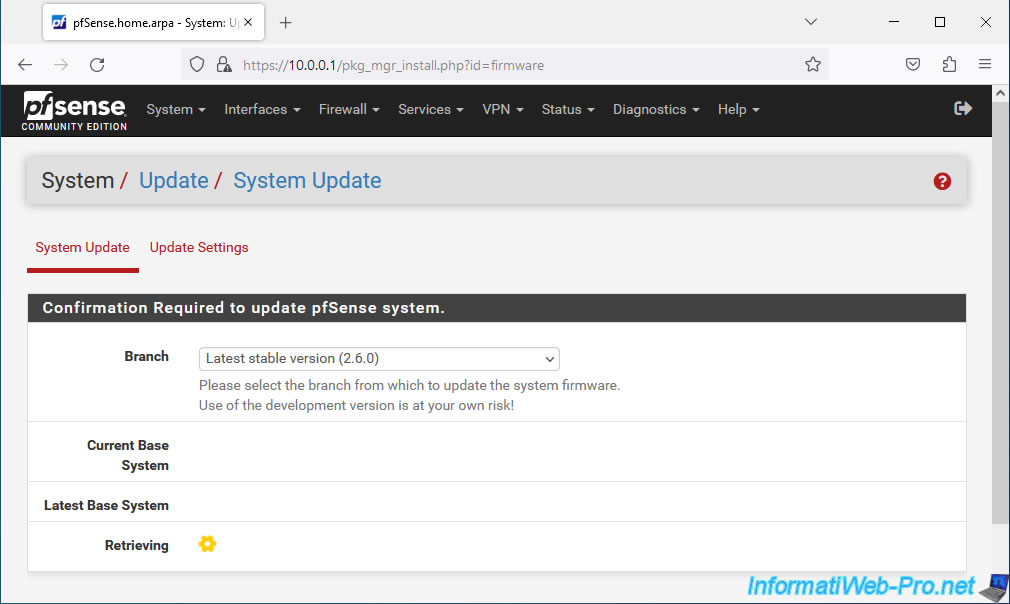Click the Retrieving gear spinner icon
The height and width of the screenshot is (604, 1010).
tap(207, 544)
